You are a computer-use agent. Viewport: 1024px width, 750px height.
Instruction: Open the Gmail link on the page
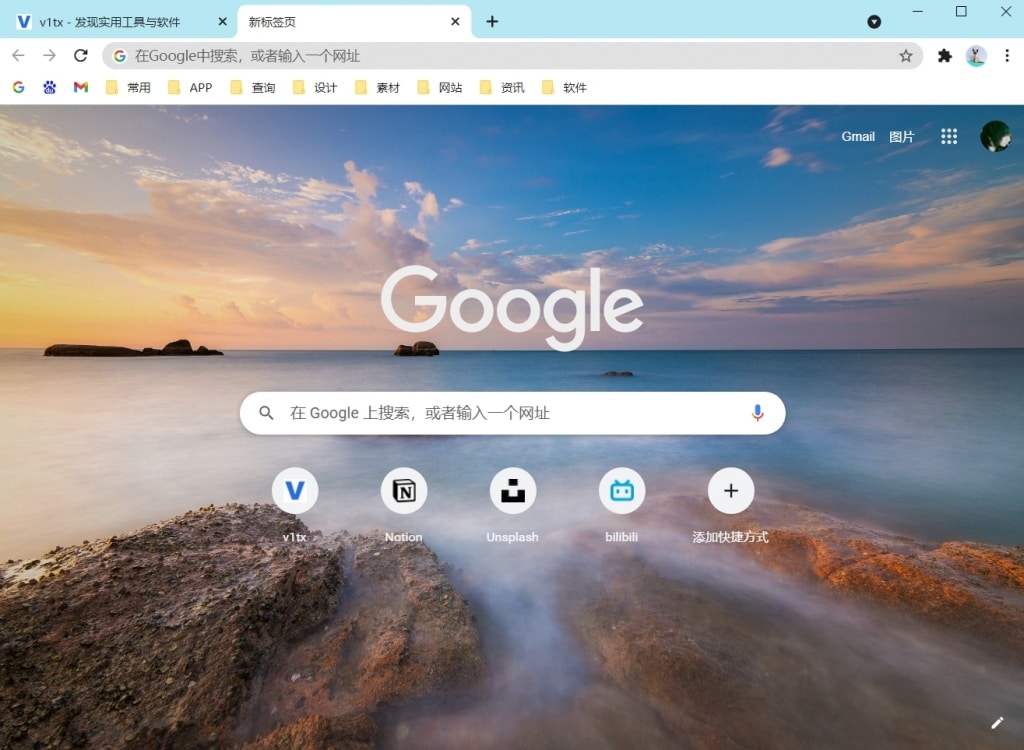tap(857, 137)
